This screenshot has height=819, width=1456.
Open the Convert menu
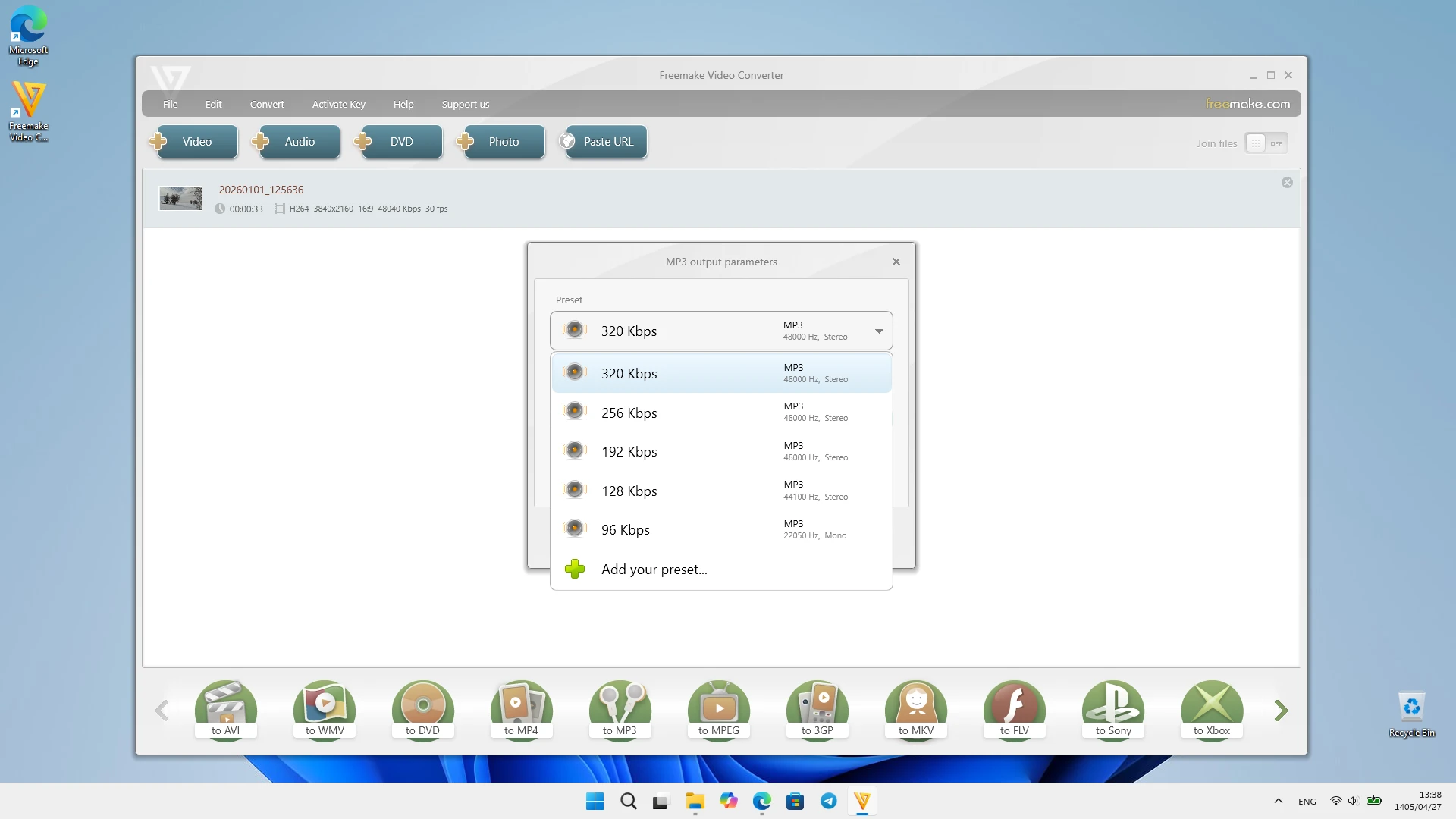coord(267,105)
